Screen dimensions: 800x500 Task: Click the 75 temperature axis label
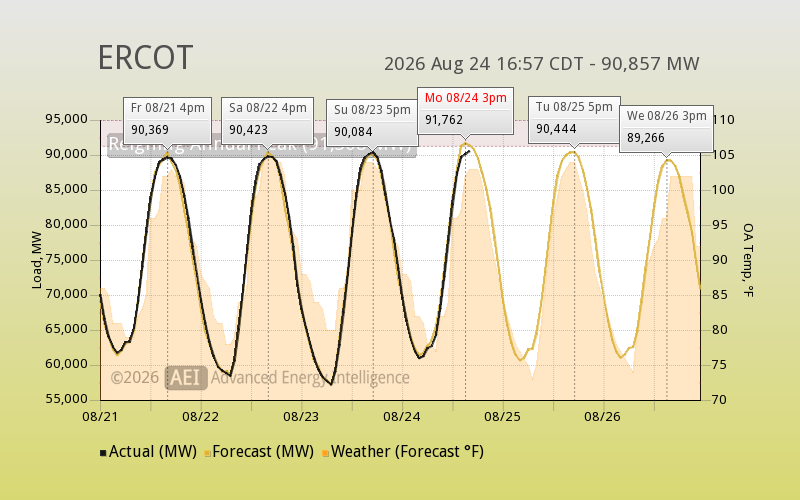(720, 365)
